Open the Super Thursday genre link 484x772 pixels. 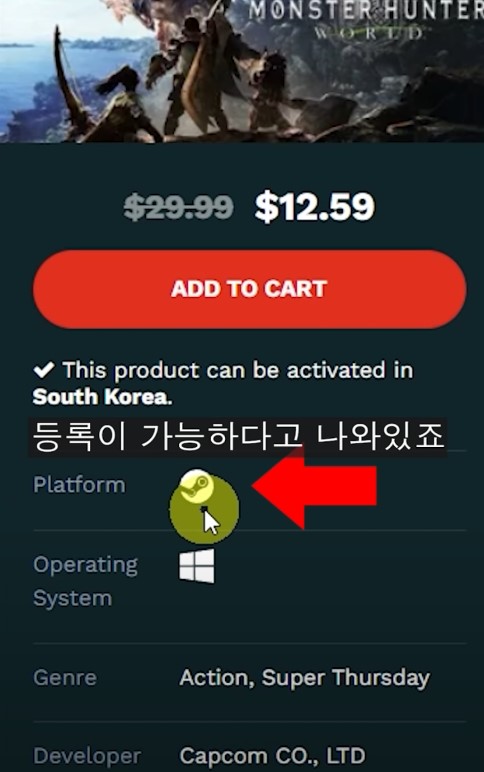(x=346, y=678)
